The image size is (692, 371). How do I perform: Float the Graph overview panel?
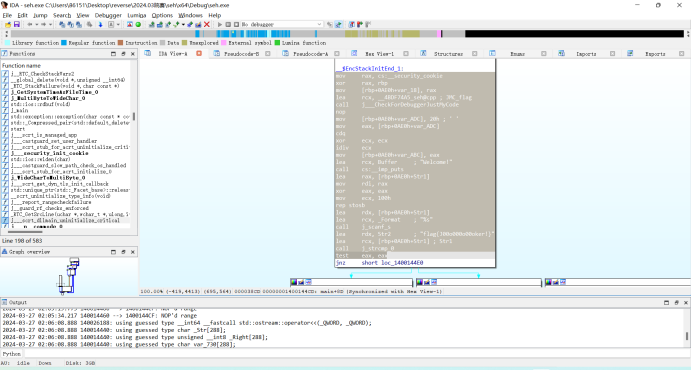pos(123,252)
